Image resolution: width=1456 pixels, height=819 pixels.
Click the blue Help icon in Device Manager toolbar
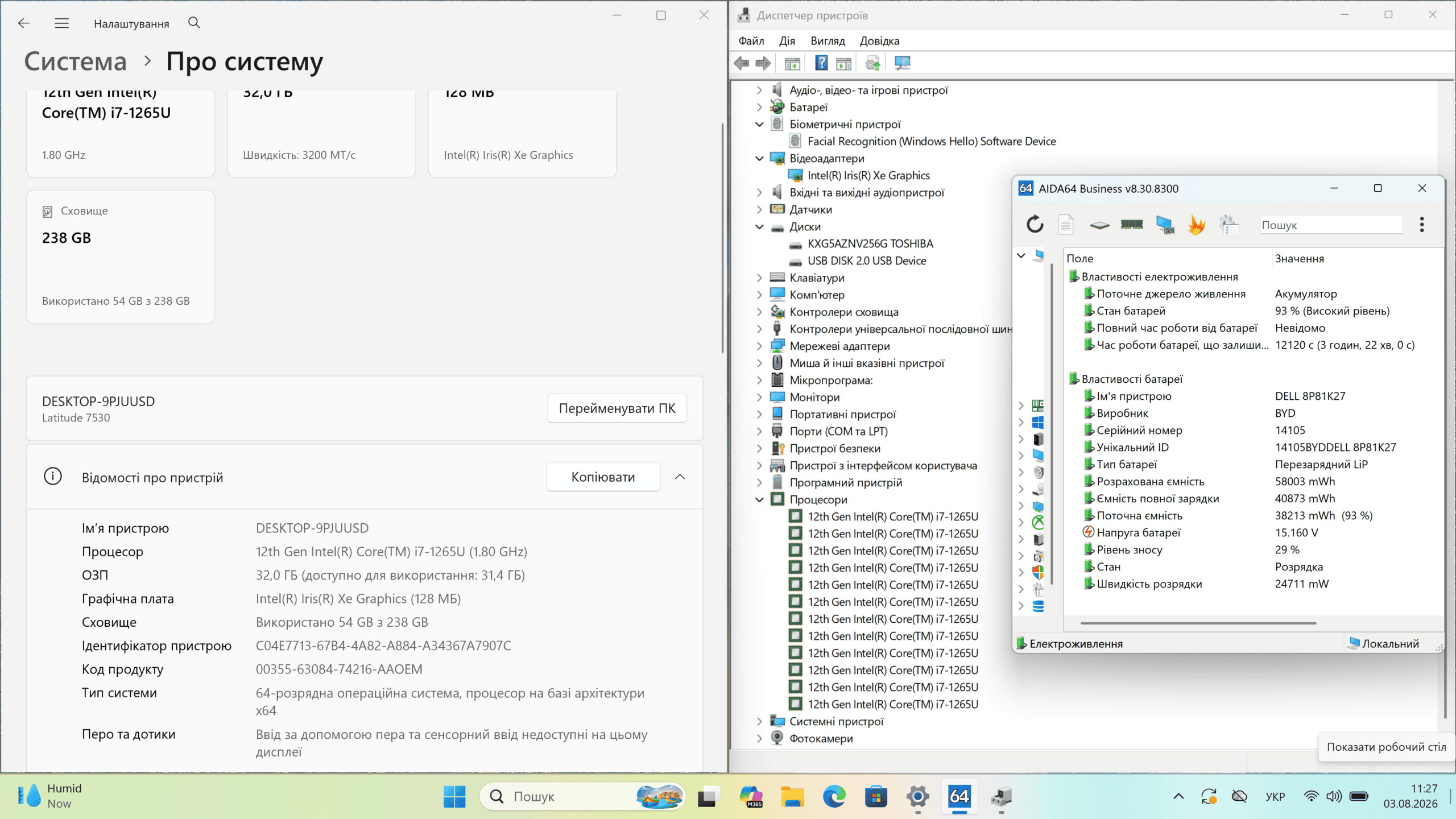pos(821,63)
